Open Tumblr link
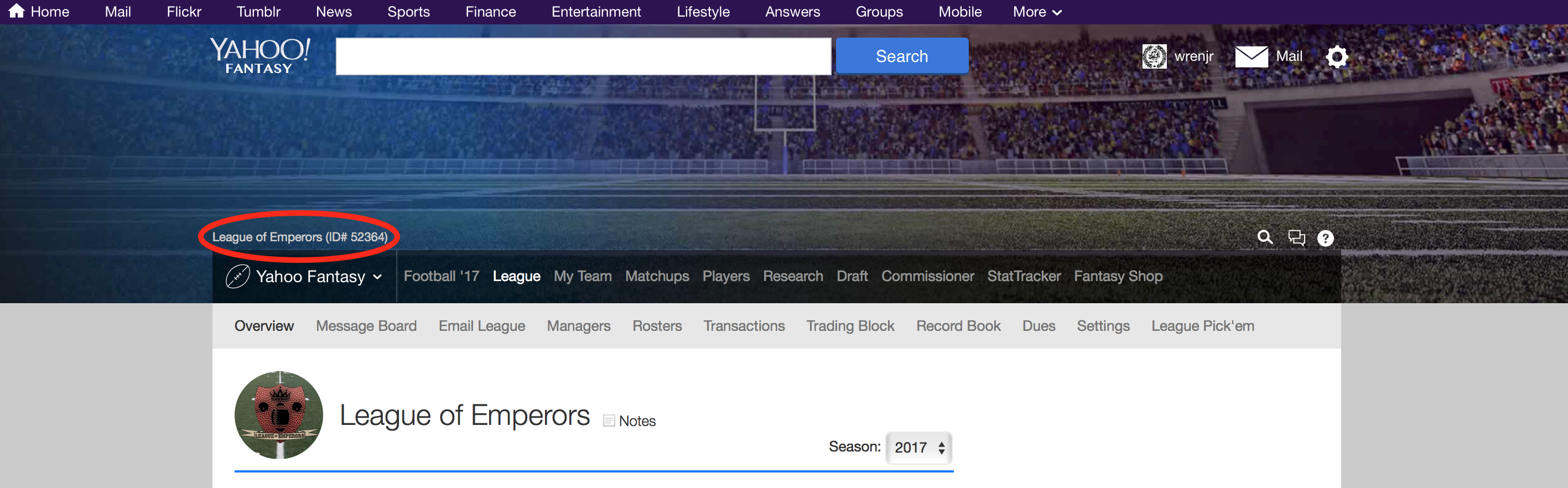This screenshot has height=488, width=1568. coord(258,12)
